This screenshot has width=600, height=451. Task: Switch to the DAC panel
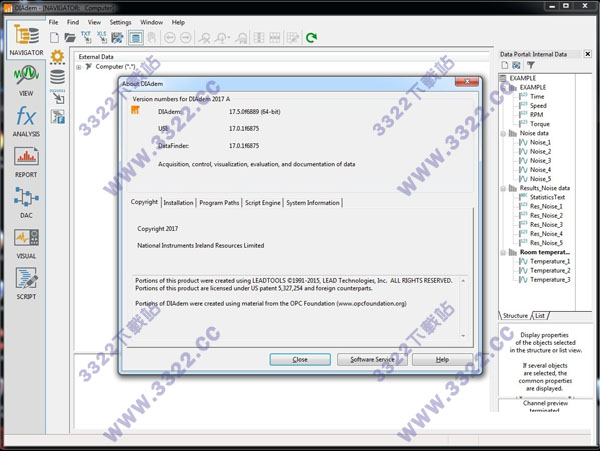pos(26,203)
